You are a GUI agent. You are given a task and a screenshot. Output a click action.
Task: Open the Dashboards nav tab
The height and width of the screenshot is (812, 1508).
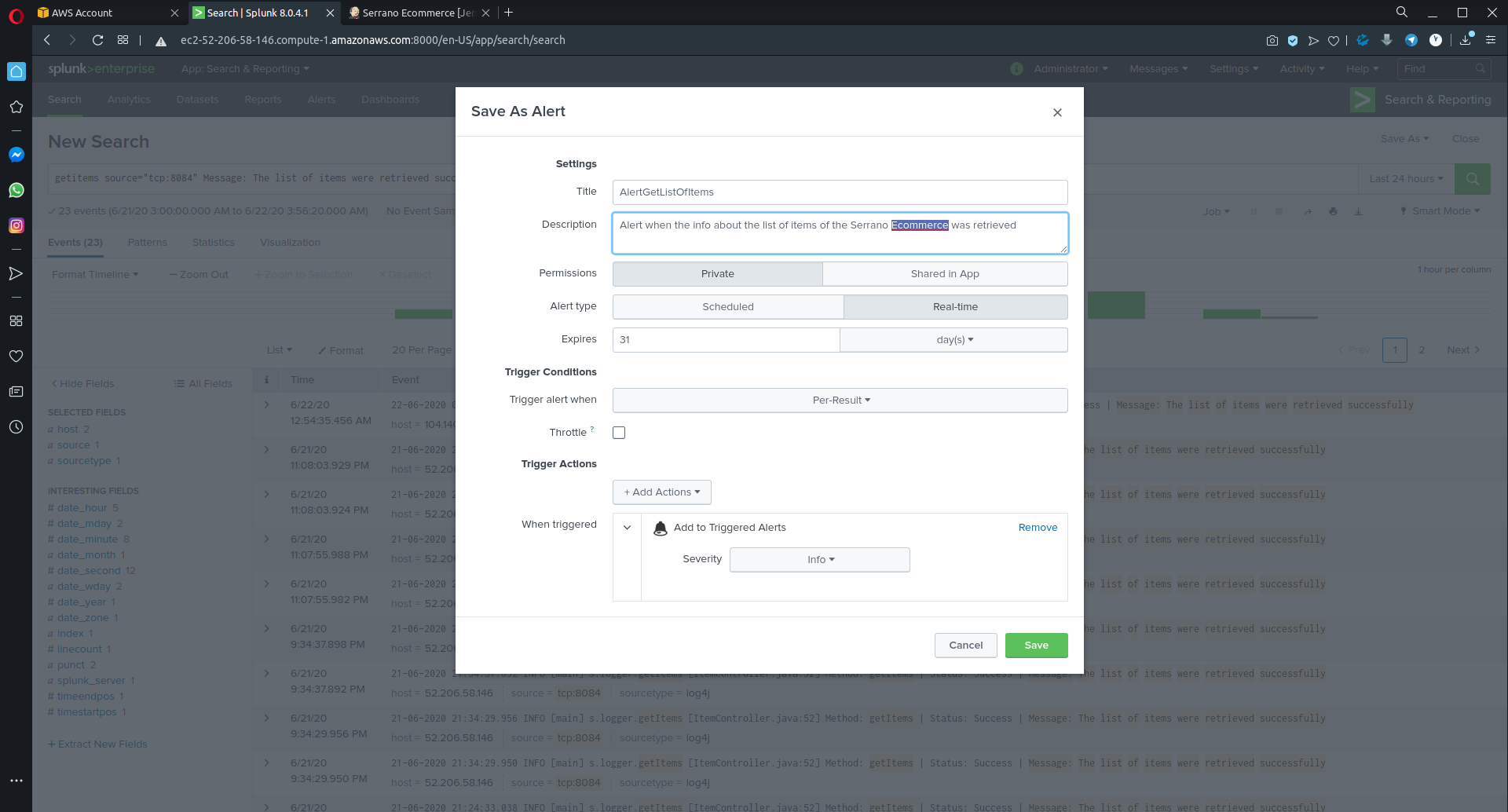pyautogui.click(x=390, y=100)
